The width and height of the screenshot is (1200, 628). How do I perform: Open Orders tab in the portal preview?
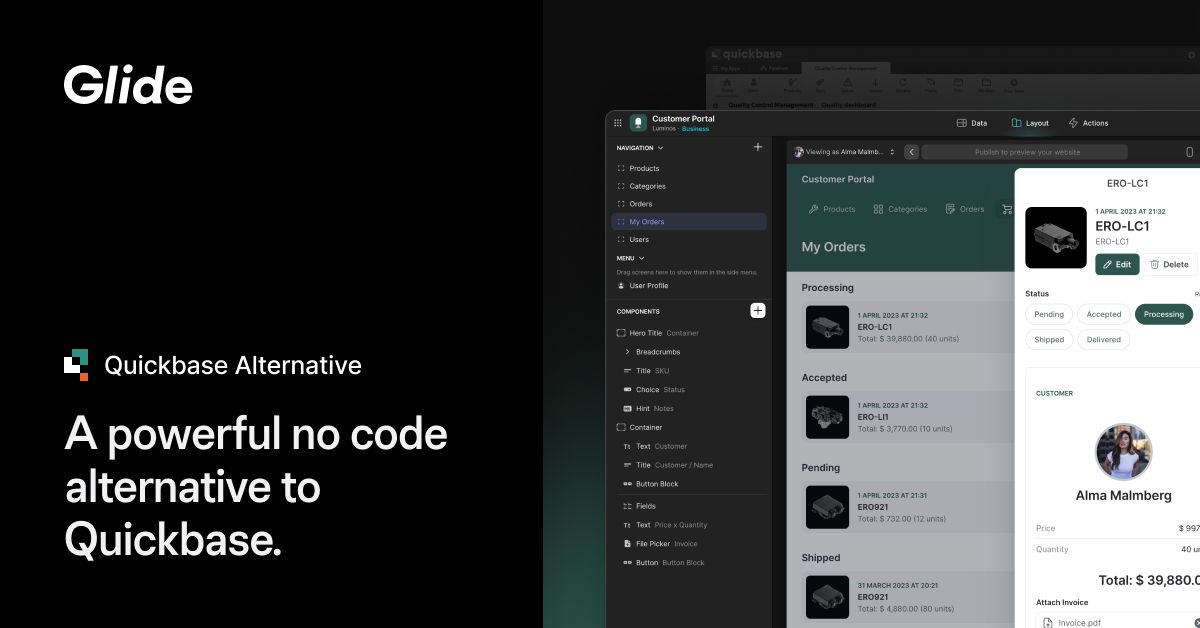click(x=964, y=209)
